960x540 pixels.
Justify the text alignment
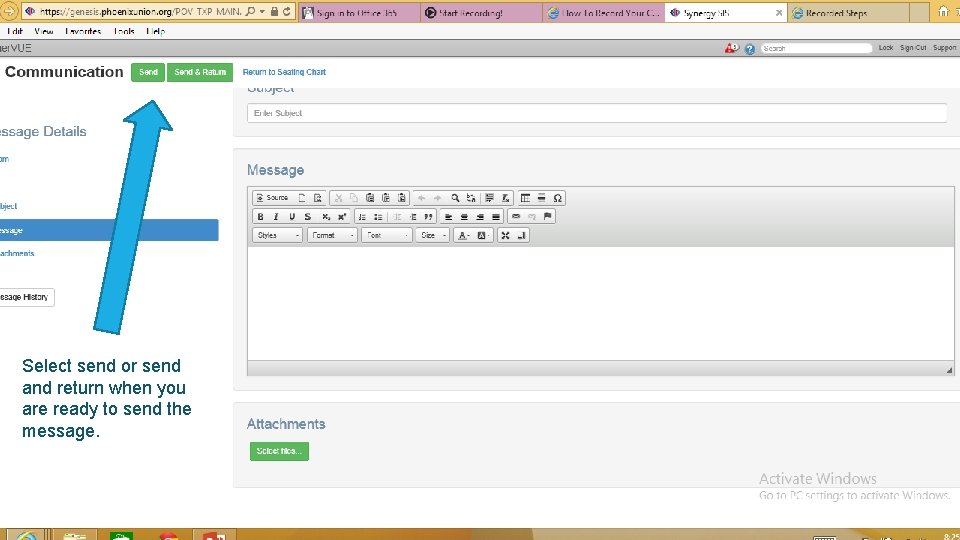coord(496,217)
